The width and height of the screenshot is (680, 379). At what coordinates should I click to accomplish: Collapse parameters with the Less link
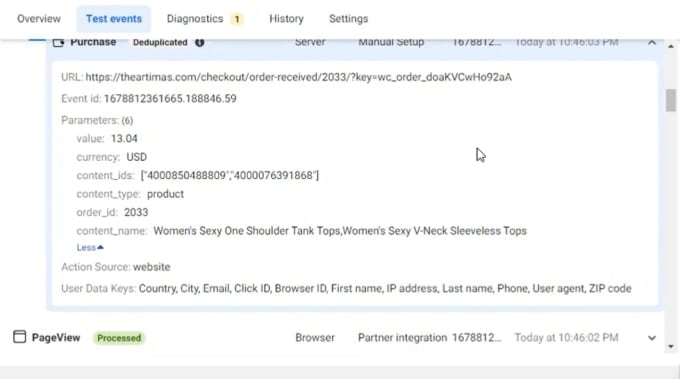pyautogui.click(x=90, y=248)
